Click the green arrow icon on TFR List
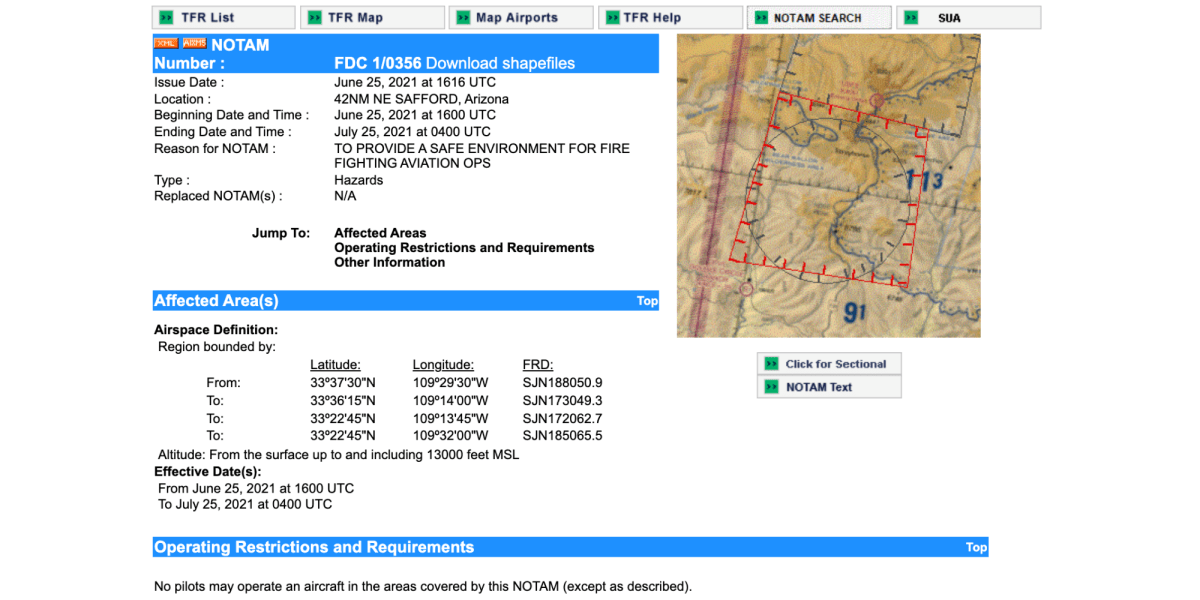The image size is (1200, 600). tap(166, 18)
